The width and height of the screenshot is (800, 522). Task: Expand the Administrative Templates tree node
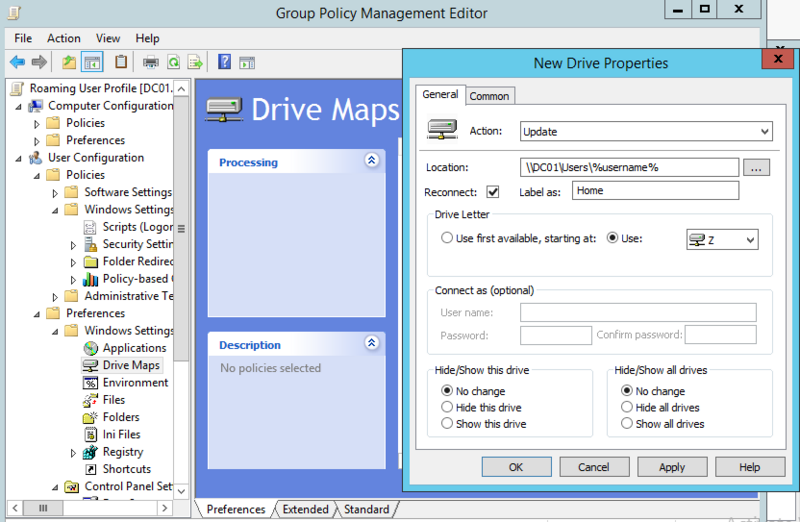pyautogui.click(x=55, y=297)
